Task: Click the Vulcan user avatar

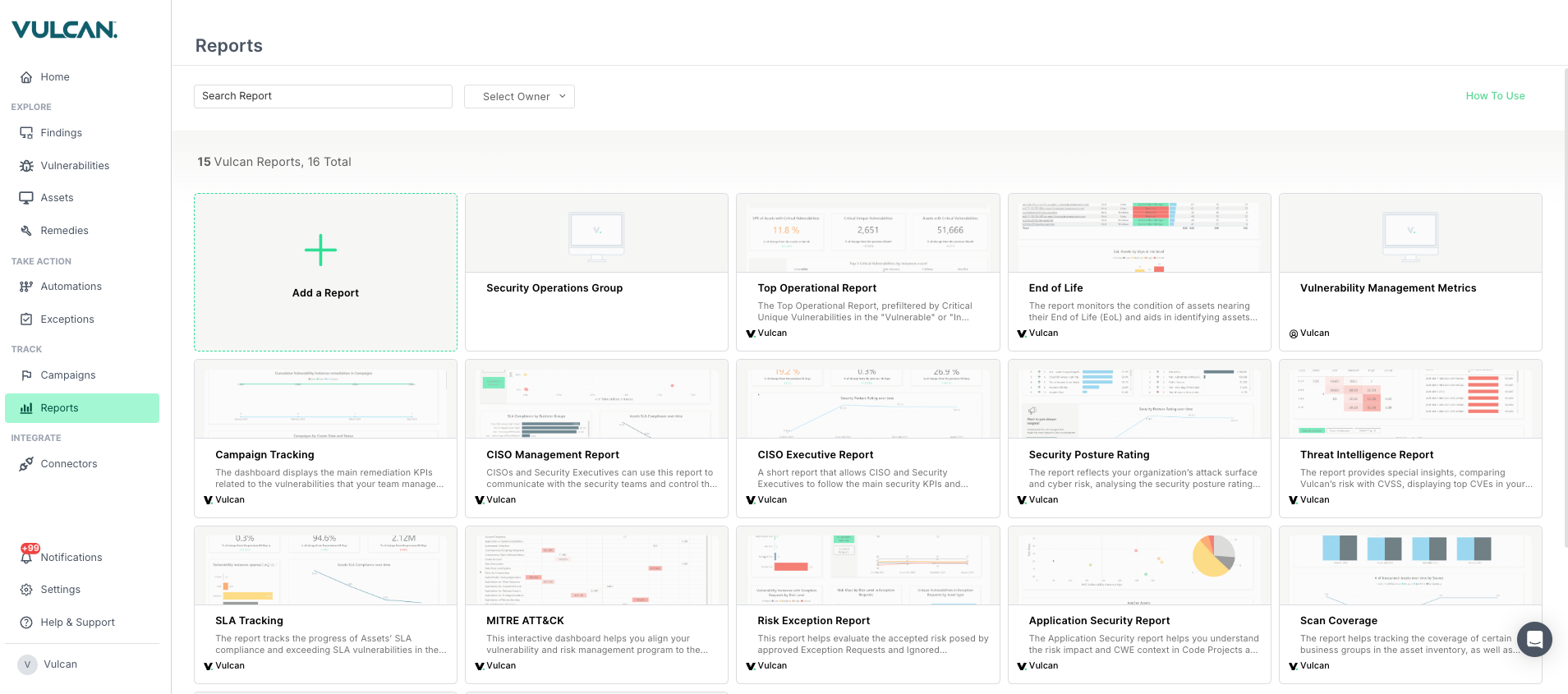Action: click(x=27, y=664)
